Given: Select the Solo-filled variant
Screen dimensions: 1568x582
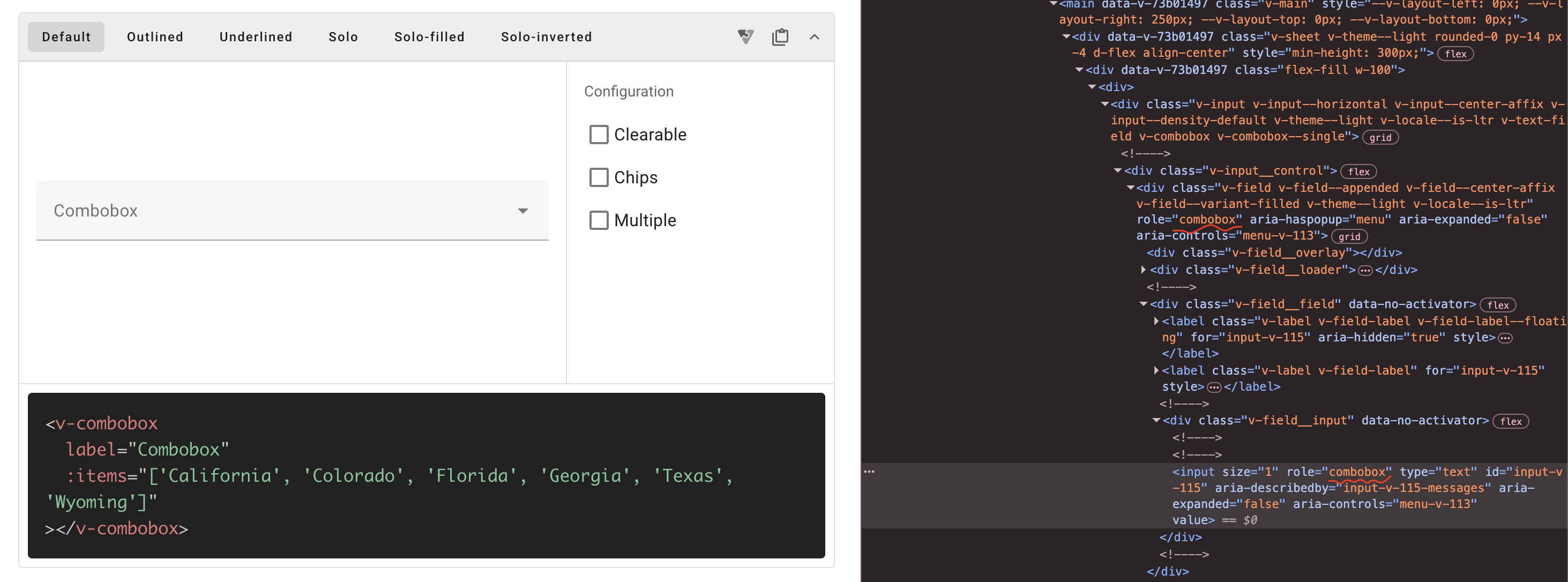Looking at the screenshot, I should [429, 36].
